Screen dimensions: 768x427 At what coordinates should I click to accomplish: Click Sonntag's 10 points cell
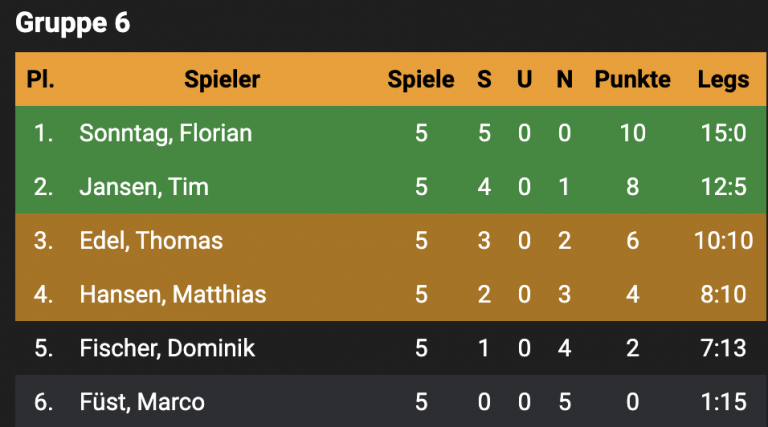coord(632,133)
